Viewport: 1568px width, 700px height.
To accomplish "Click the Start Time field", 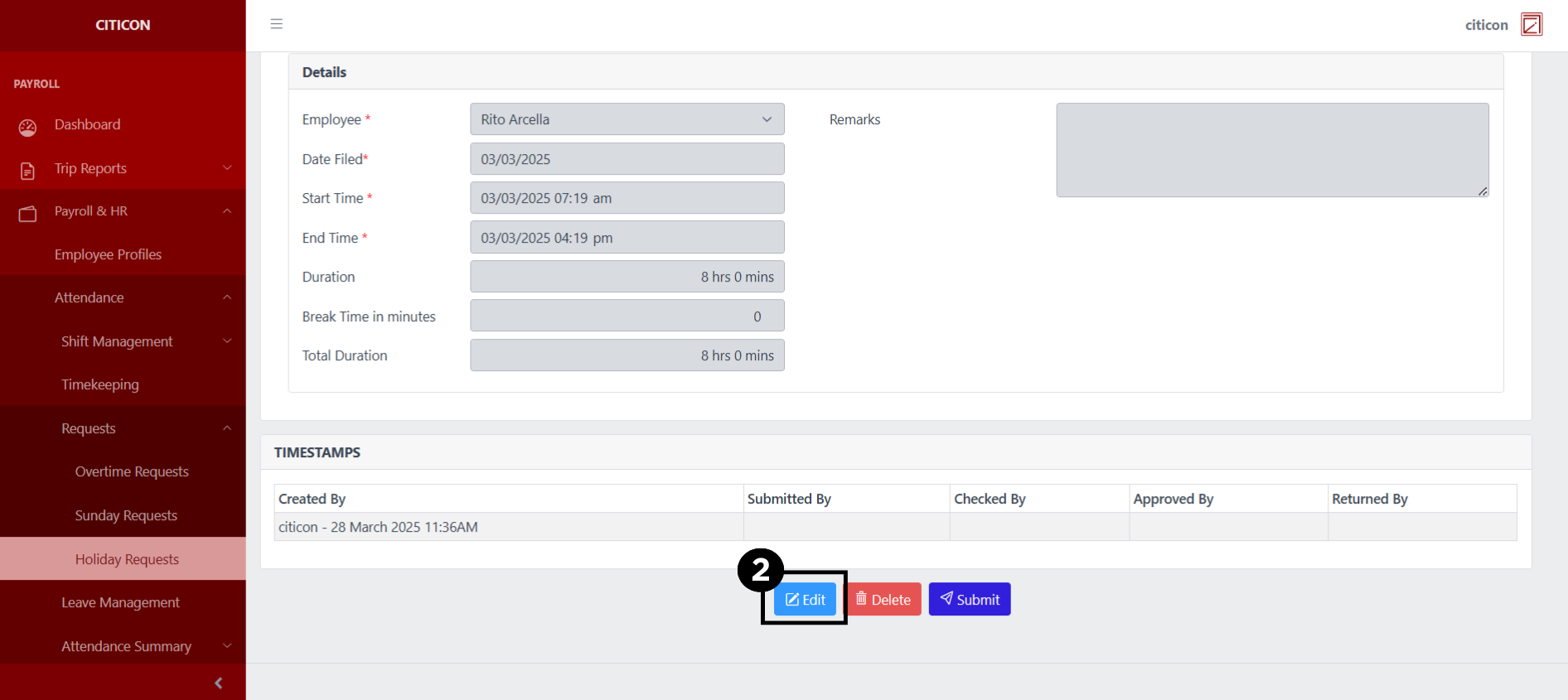I will [x=627, y=198].
